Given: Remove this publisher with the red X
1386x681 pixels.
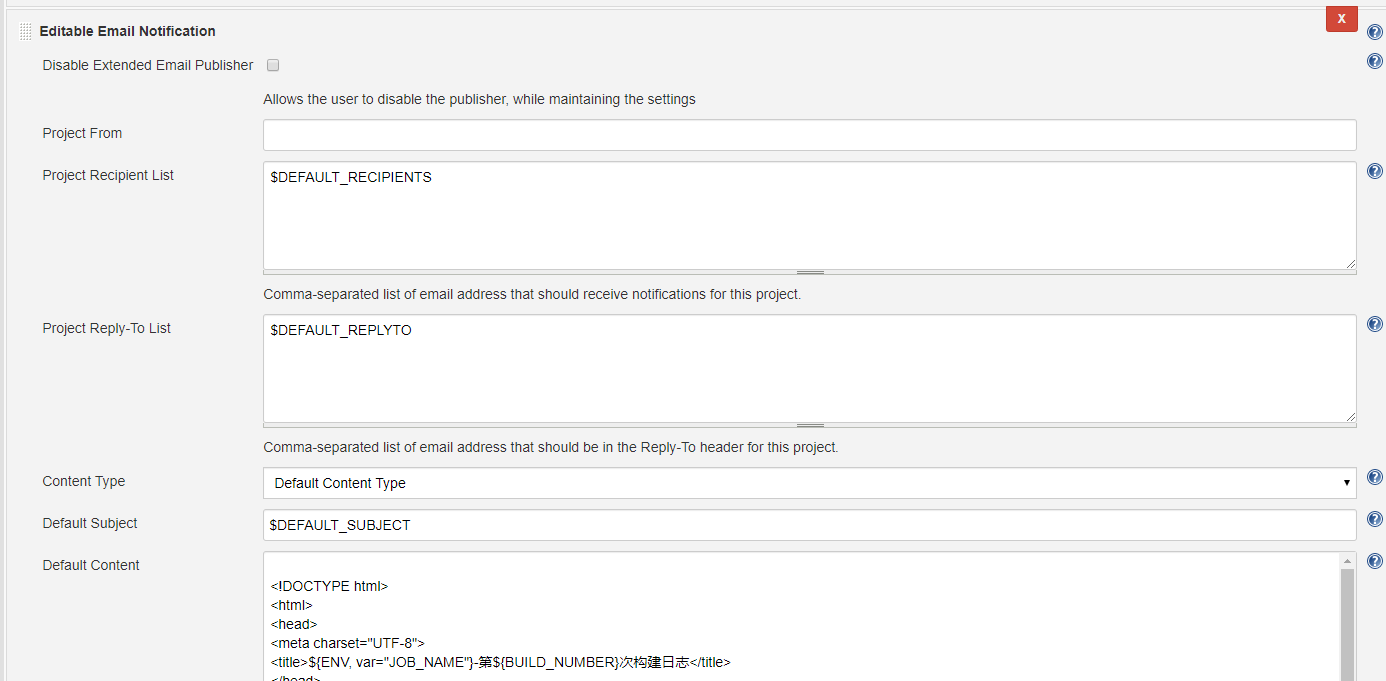Looking at the screenshot, I should click(x=1341, y=18).
